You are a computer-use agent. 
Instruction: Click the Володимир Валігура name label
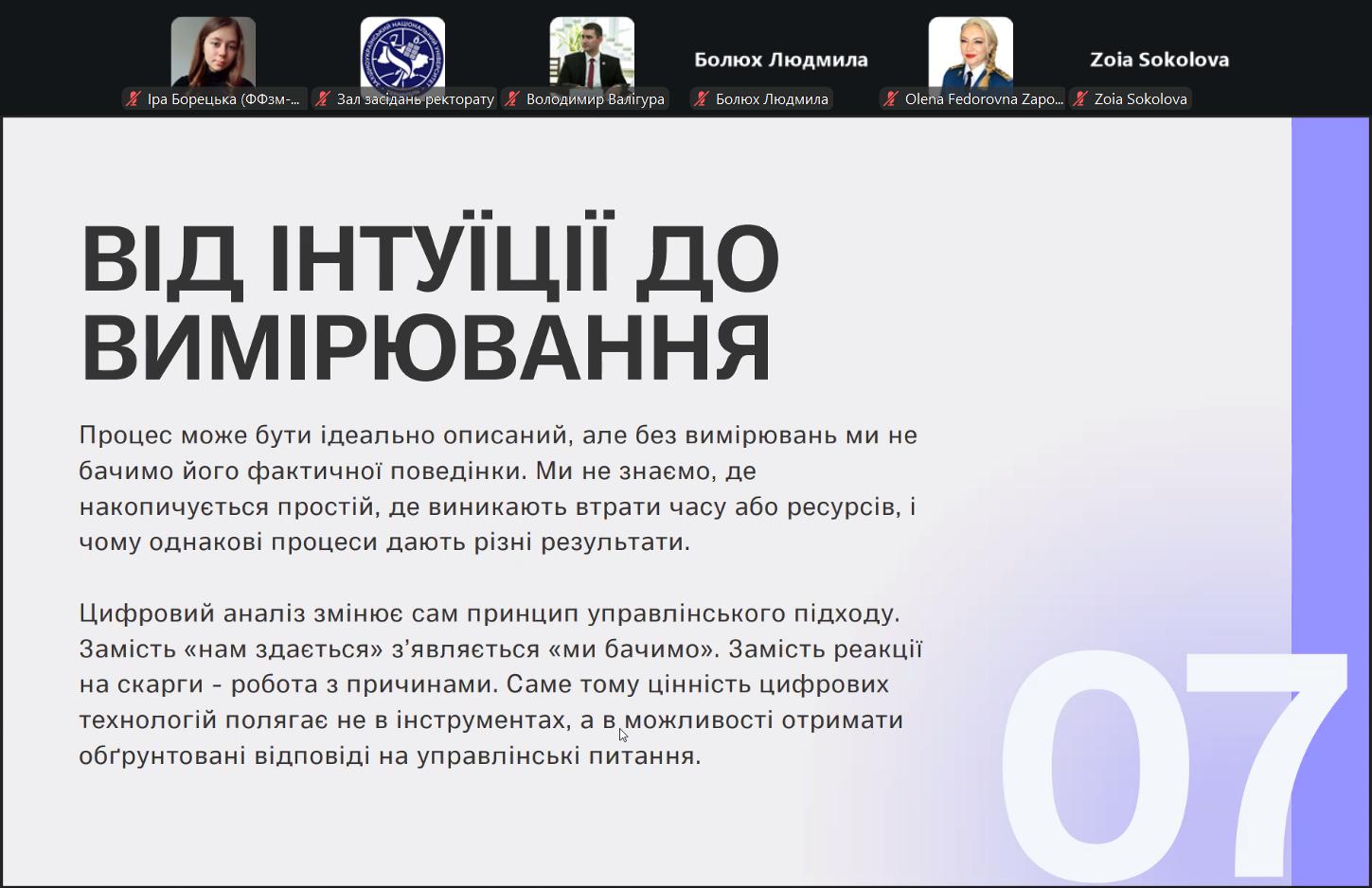(595, 99)
